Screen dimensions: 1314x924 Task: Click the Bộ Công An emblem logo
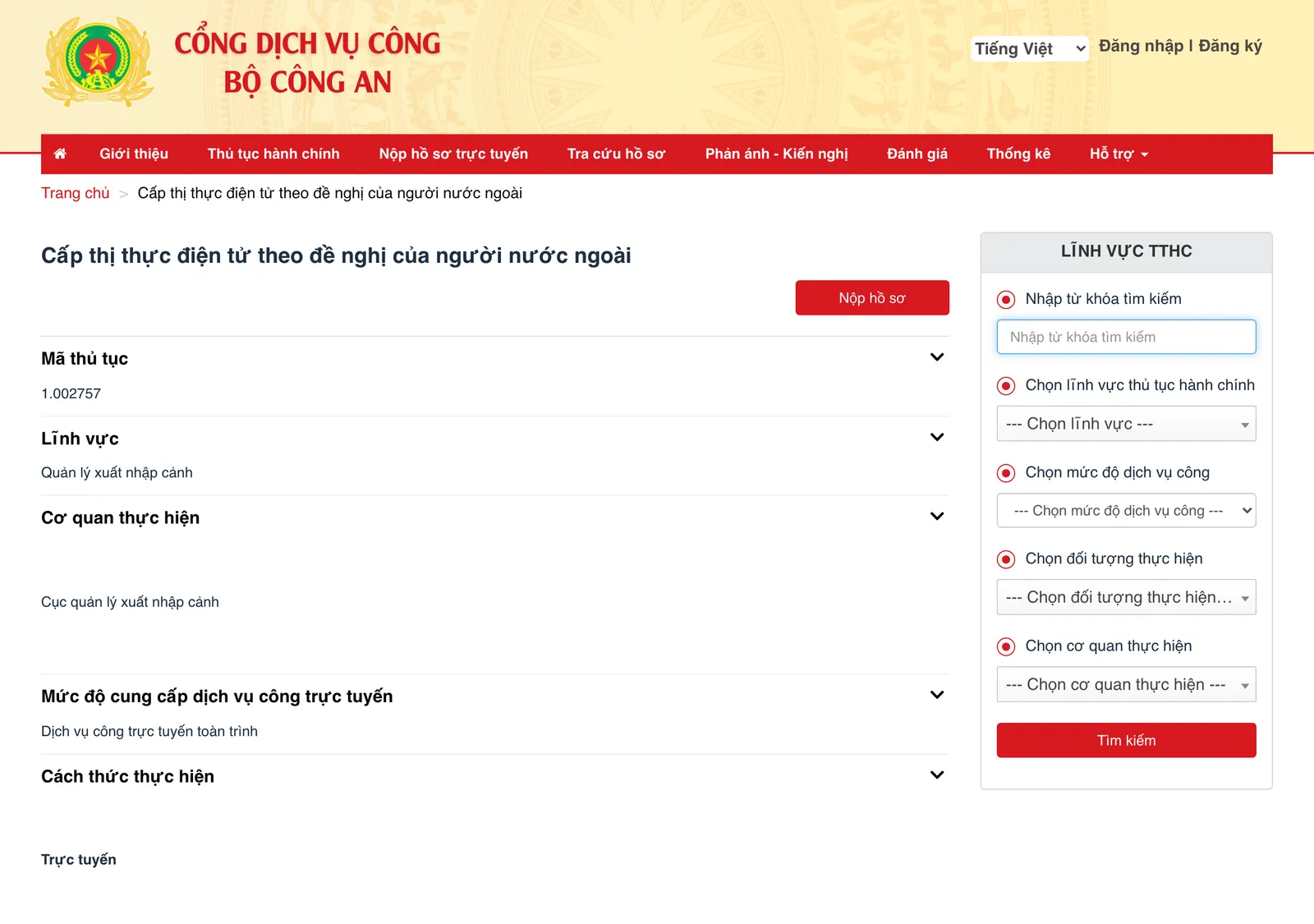pyautogui.click(x=98, y=62)
